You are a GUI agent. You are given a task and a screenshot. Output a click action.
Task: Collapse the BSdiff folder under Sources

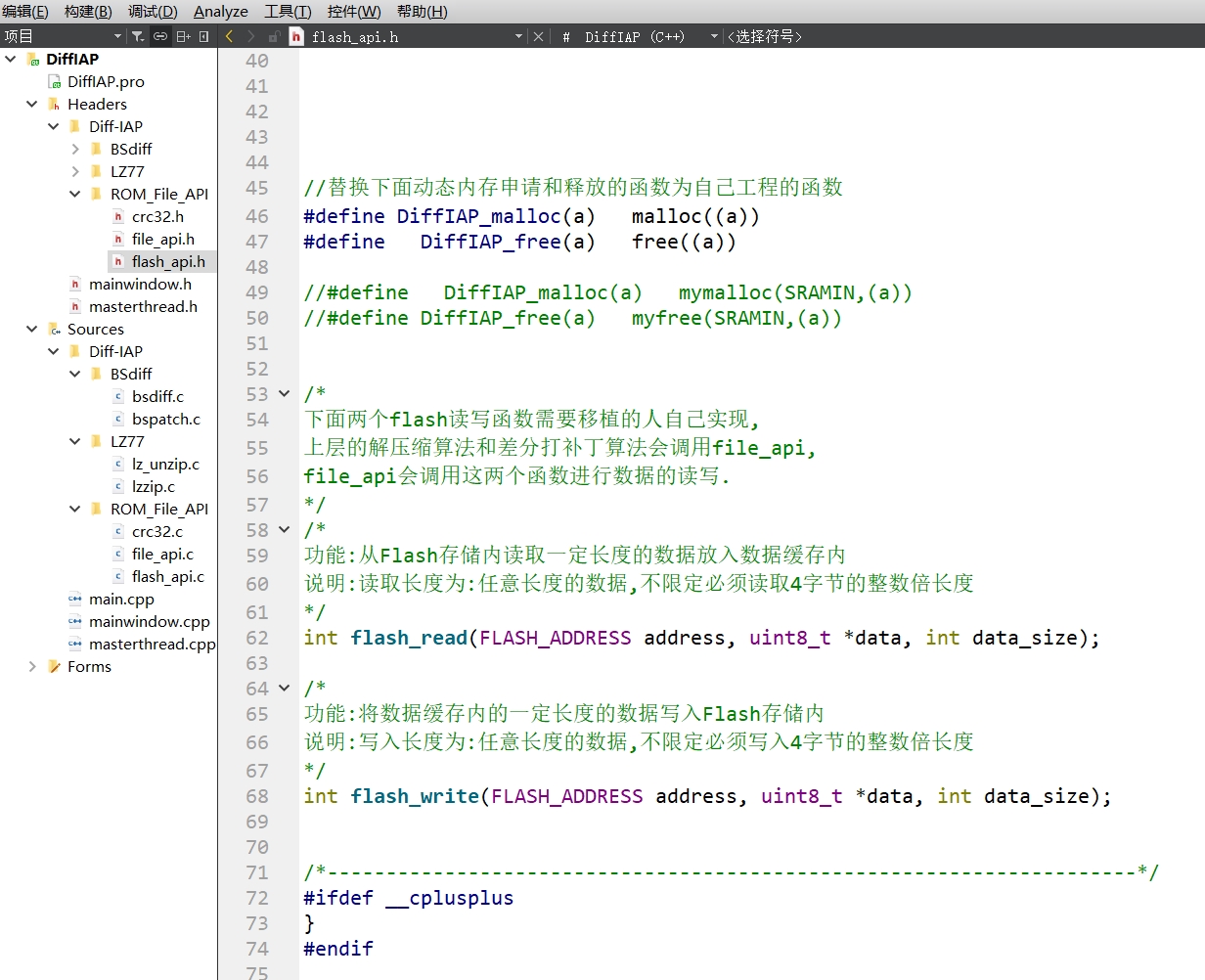tap(75, 374)
